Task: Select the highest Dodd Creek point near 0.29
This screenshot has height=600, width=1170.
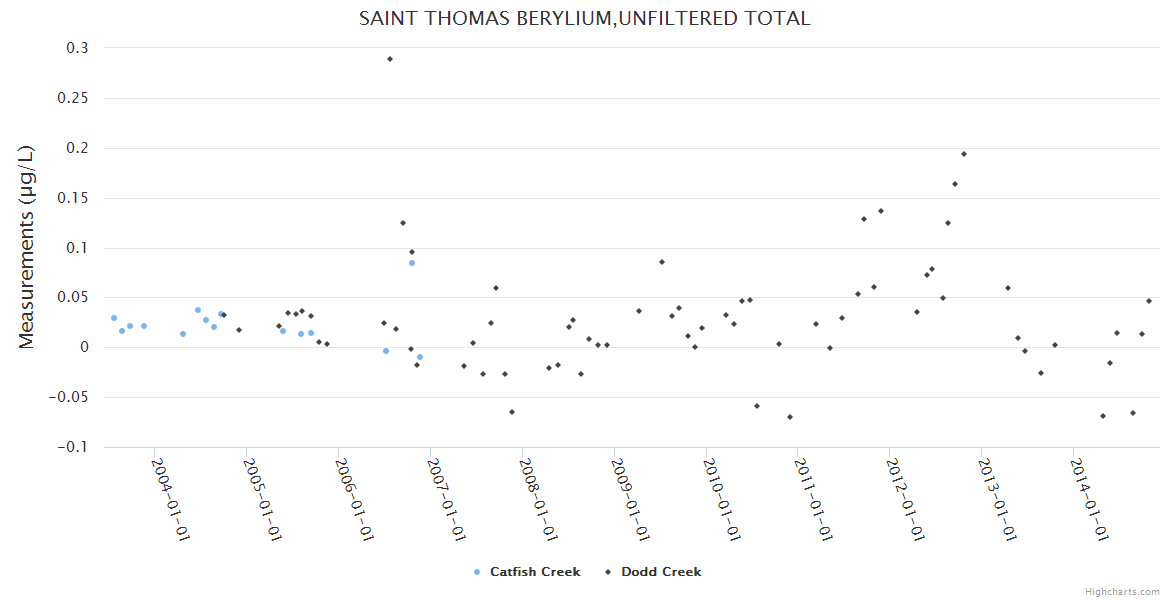Action: pyautogui.click(x=390, y=59)
